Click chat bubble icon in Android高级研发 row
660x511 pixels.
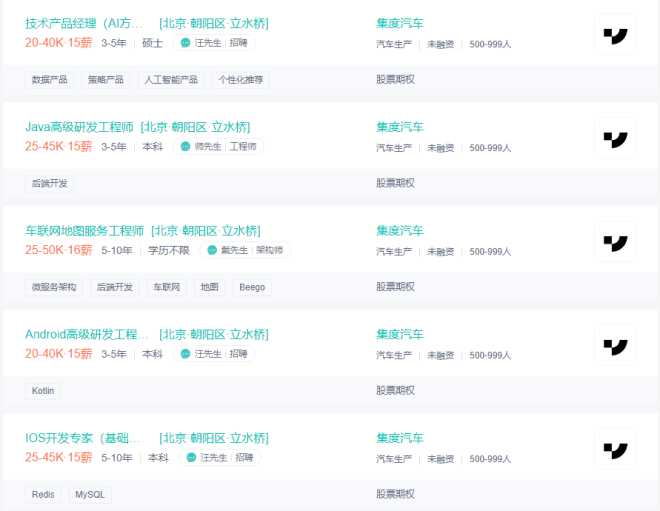[x=185, y=354]
